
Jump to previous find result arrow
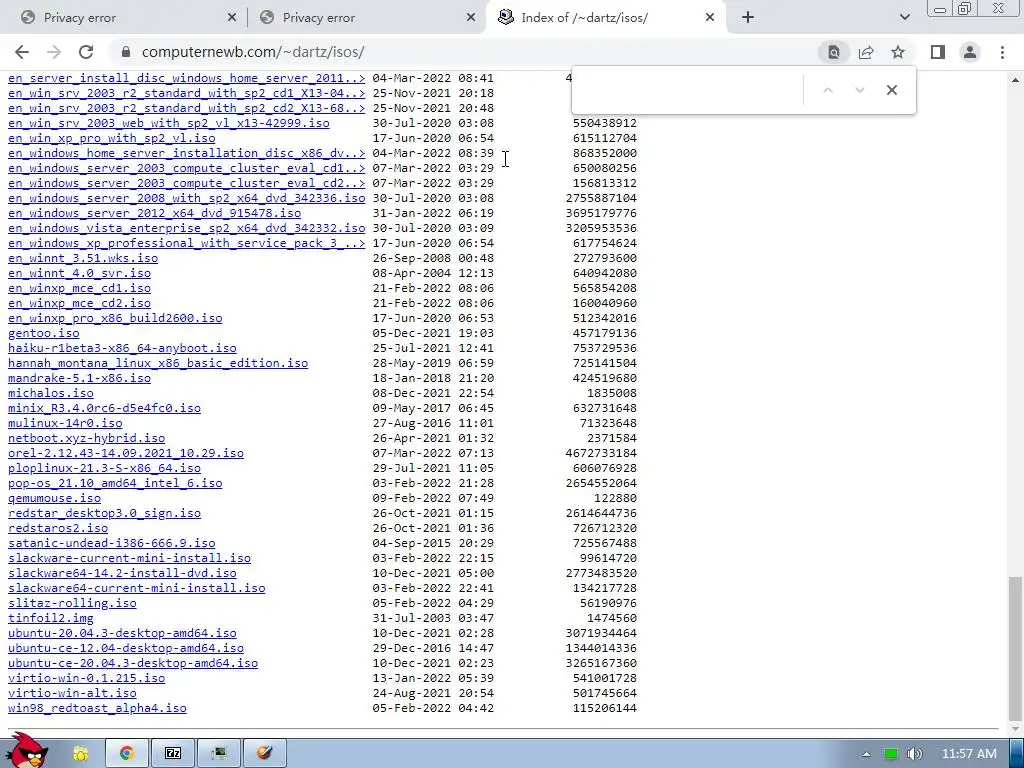pyautogui.click(x=827, y=90)
